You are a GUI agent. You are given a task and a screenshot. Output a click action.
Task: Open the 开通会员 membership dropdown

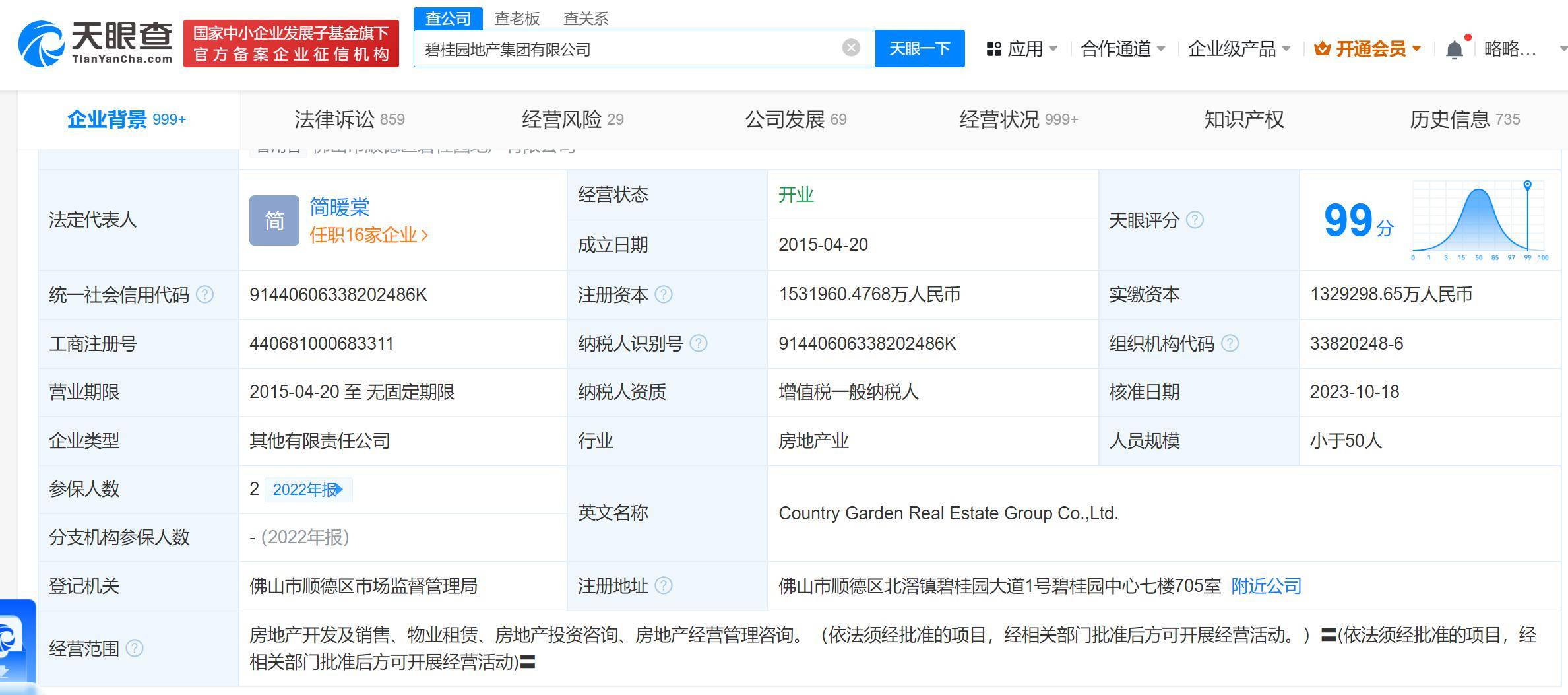[1367, 49]
